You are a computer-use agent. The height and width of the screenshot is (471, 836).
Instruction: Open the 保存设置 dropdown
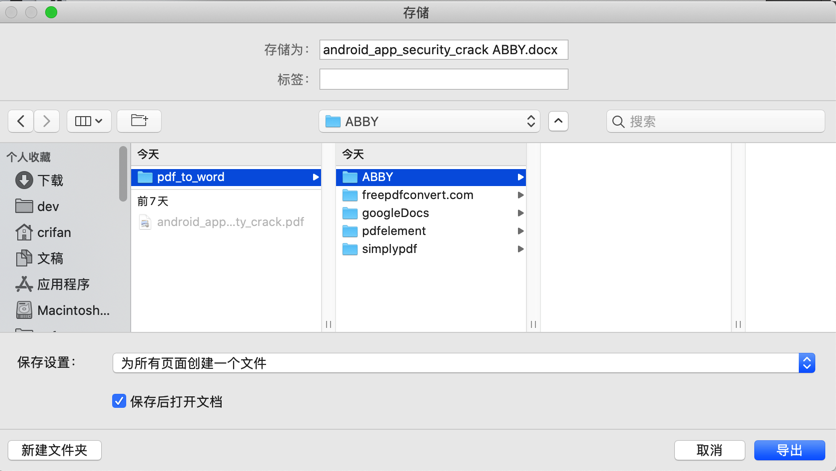(463, 363)
